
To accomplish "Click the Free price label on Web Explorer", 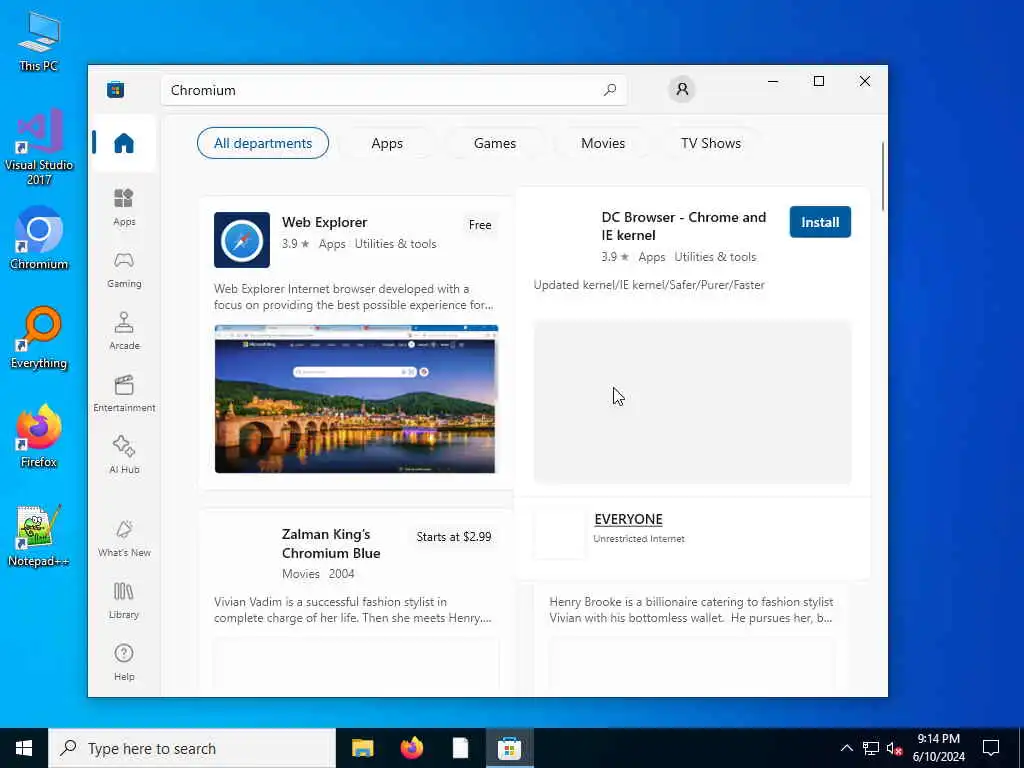I will point(480,225).
